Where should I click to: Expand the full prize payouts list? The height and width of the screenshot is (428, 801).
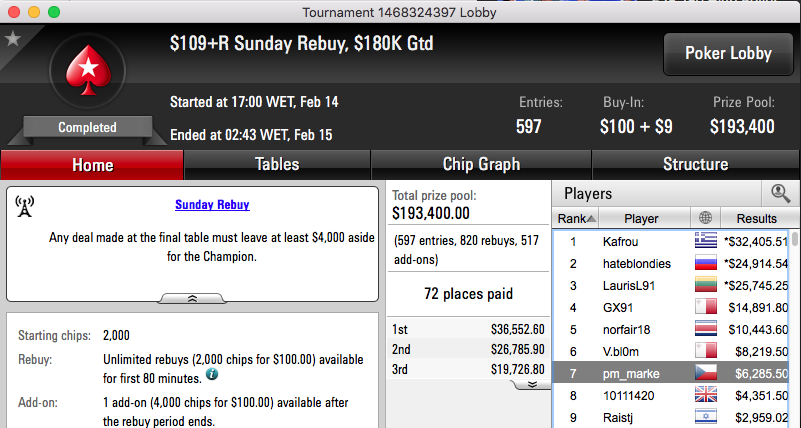click(x=532, y=385)
